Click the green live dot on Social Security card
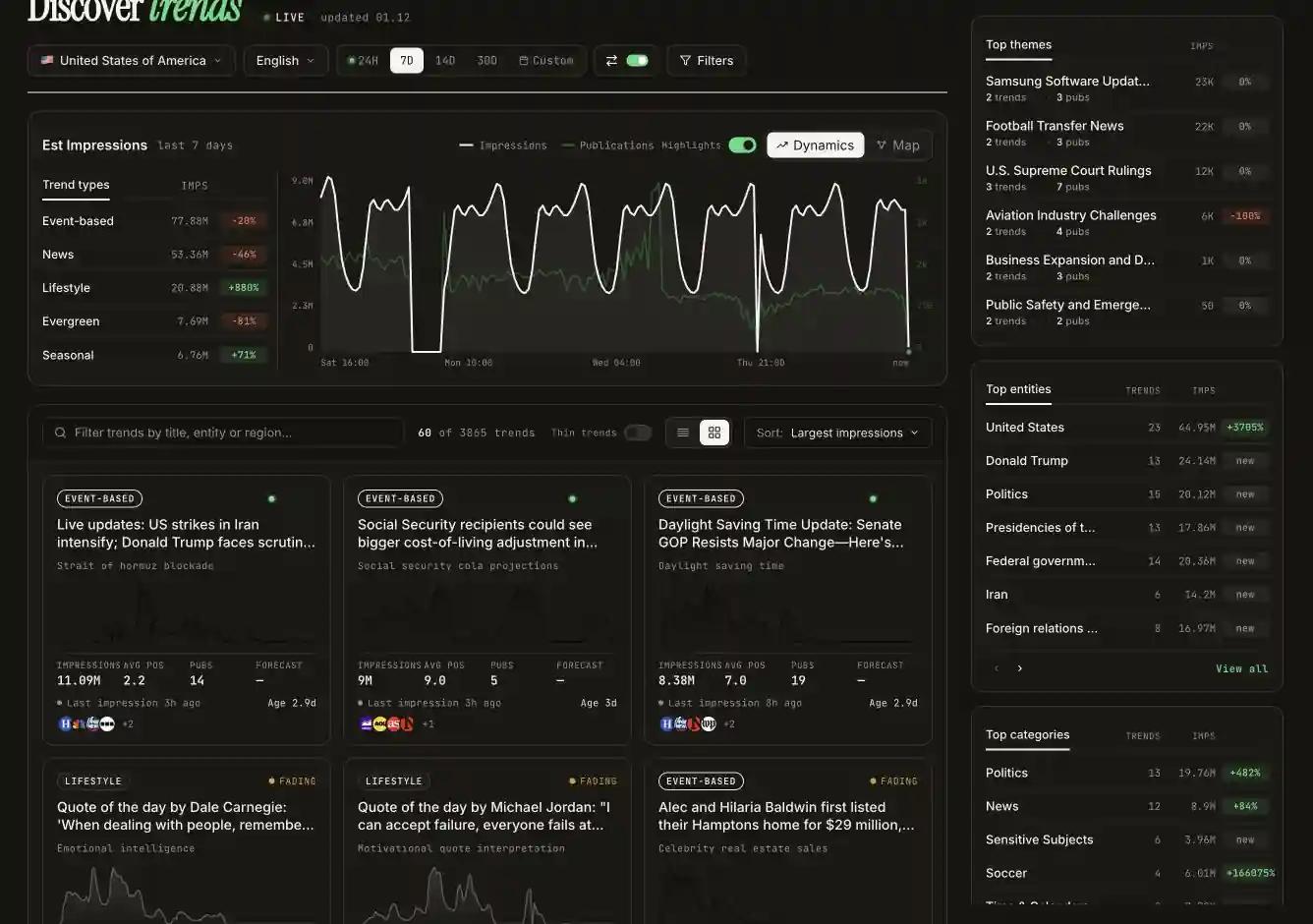1313x924 pixels. (x=573, y=498)
